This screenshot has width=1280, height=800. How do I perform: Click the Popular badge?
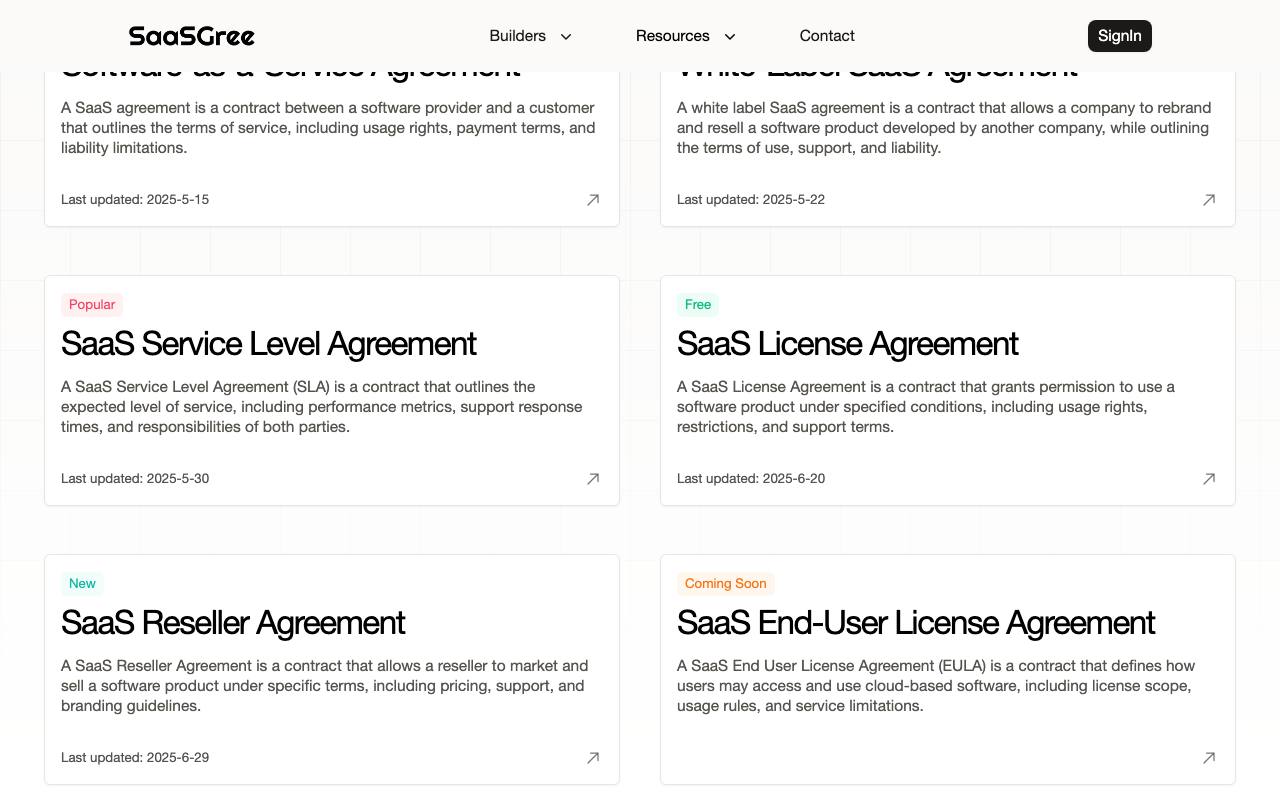[92, 305]
